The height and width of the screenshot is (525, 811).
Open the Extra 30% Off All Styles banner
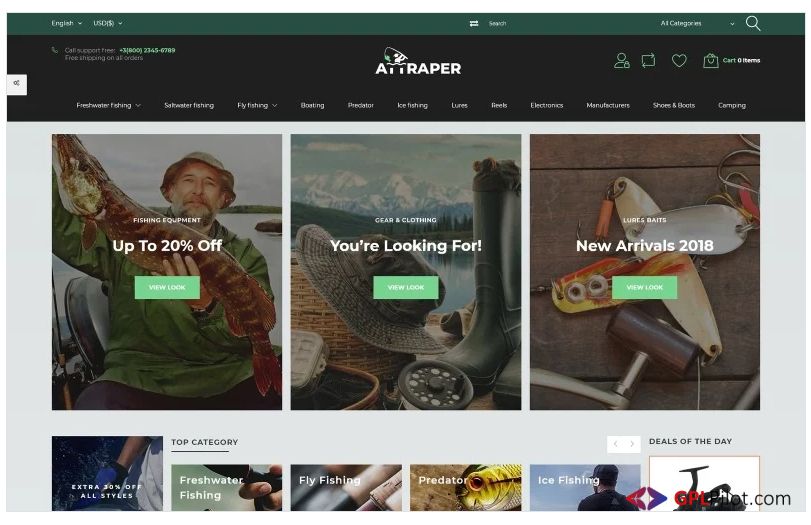(x=107, y=474)
